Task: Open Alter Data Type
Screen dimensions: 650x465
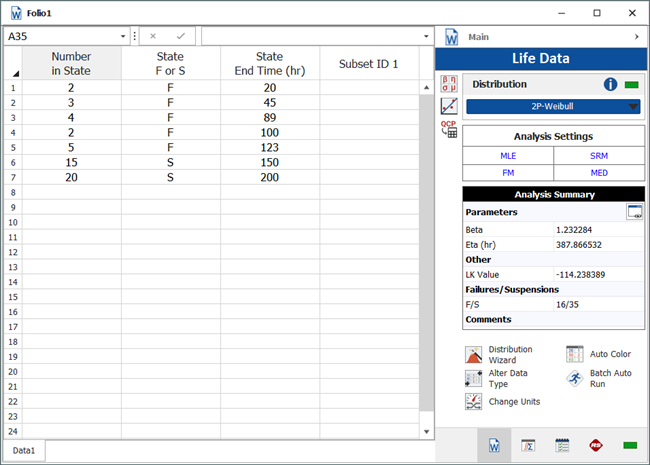Action: tap(473, 378)
